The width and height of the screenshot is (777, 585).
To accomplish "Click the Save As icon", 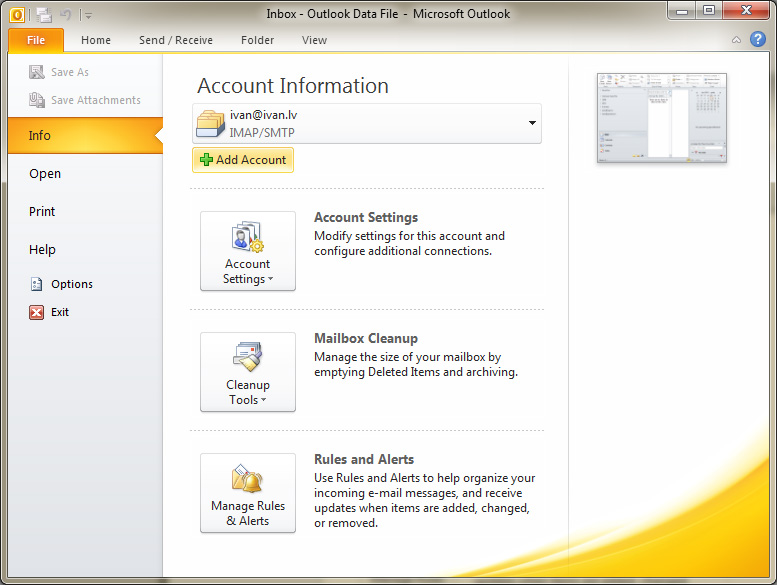I will tap(37, 72).
